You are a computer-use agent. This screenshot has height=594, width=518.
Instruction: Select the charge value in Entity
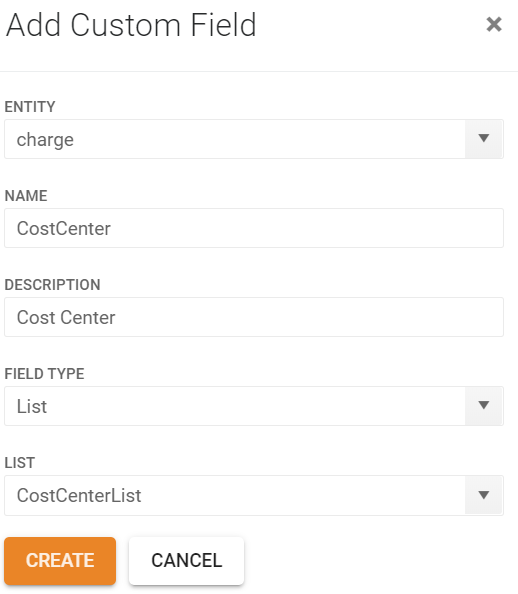[45, 140]
